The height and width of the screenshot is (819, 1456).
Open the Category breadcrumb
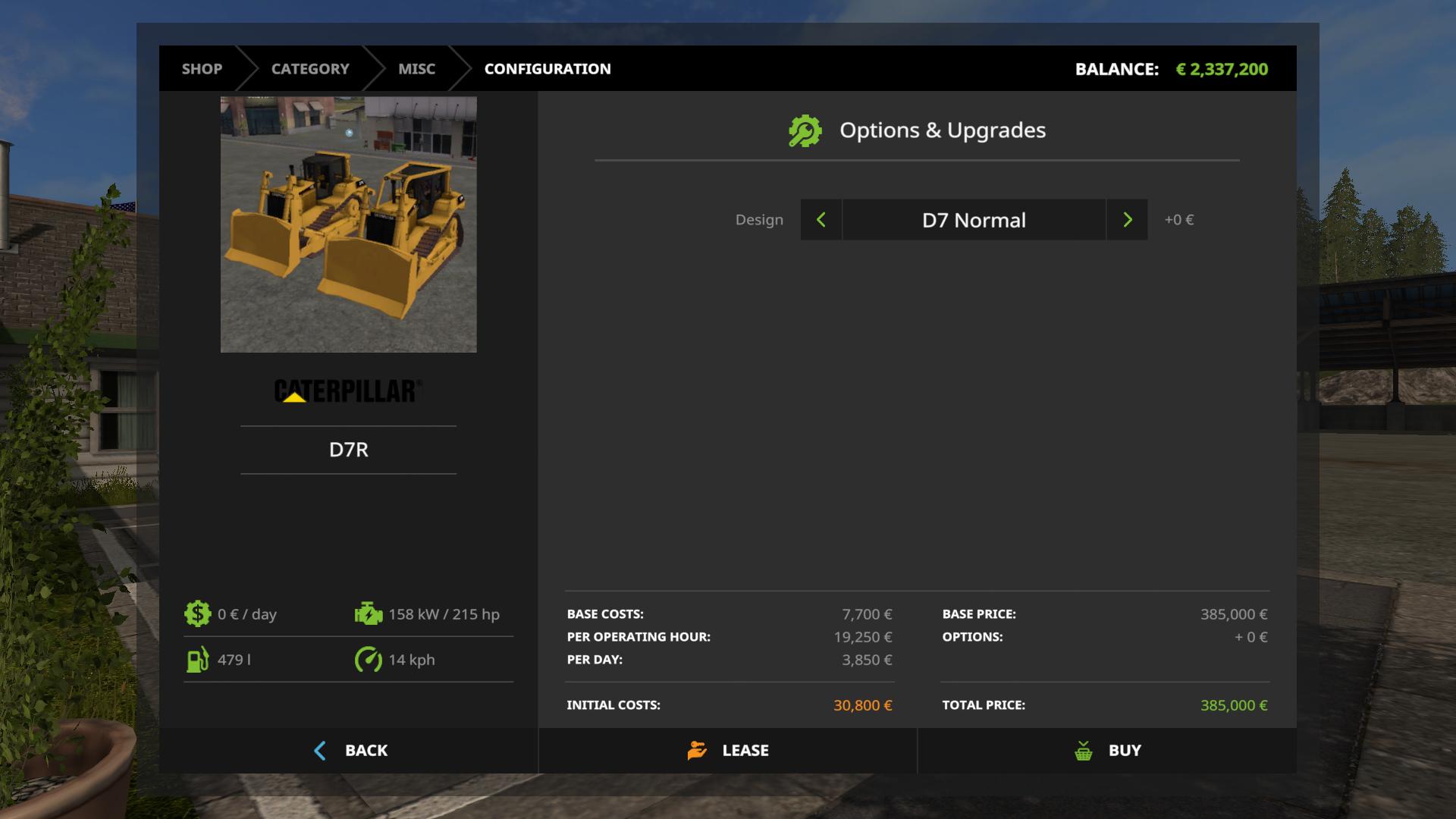click(310, 69)
